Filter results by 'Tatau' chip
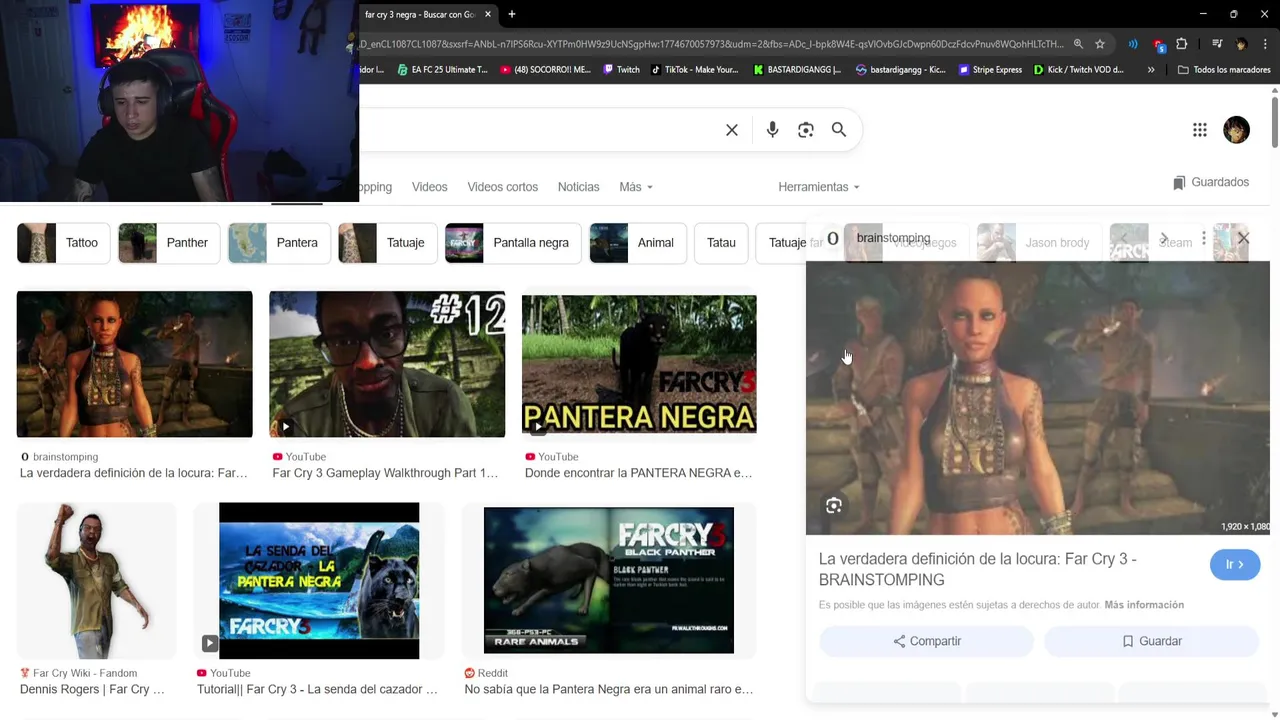 (721, 243)
